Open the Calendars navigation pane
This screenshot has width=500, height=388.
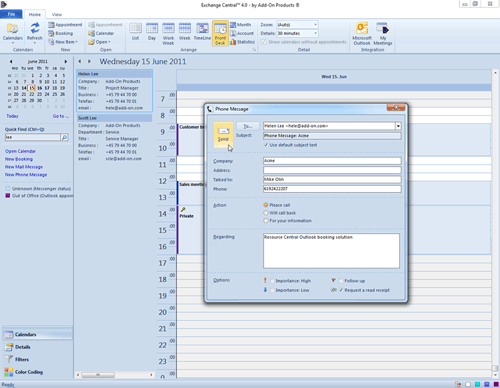[37, 334]
